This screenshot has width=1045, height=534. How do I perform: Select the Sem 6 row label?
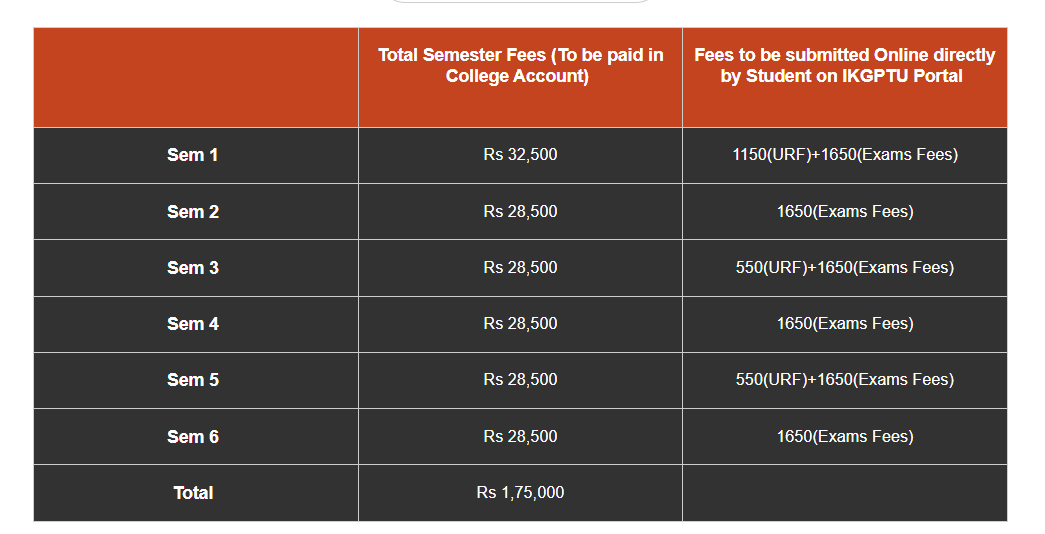click(x=193, y=437)
